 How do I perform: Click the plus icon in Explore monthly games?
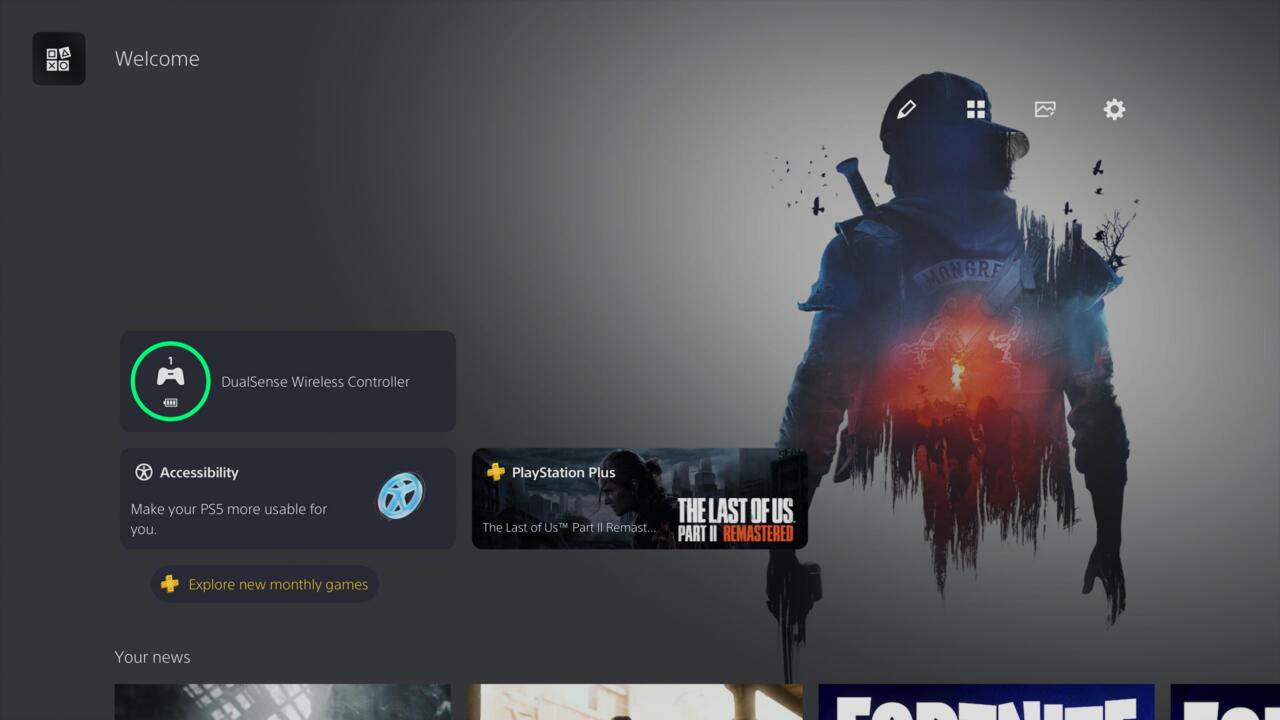click(170, 584)
